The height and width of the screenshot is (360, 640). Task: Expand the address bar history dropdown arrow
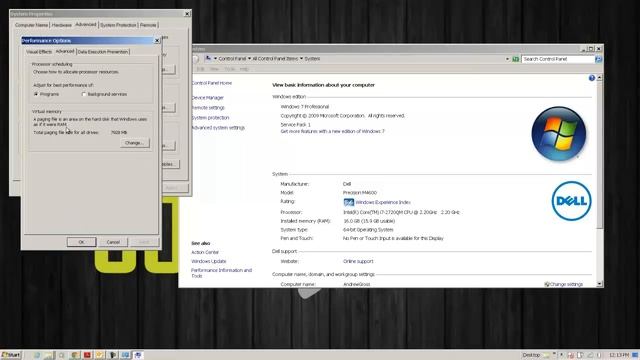coord(507,59)
